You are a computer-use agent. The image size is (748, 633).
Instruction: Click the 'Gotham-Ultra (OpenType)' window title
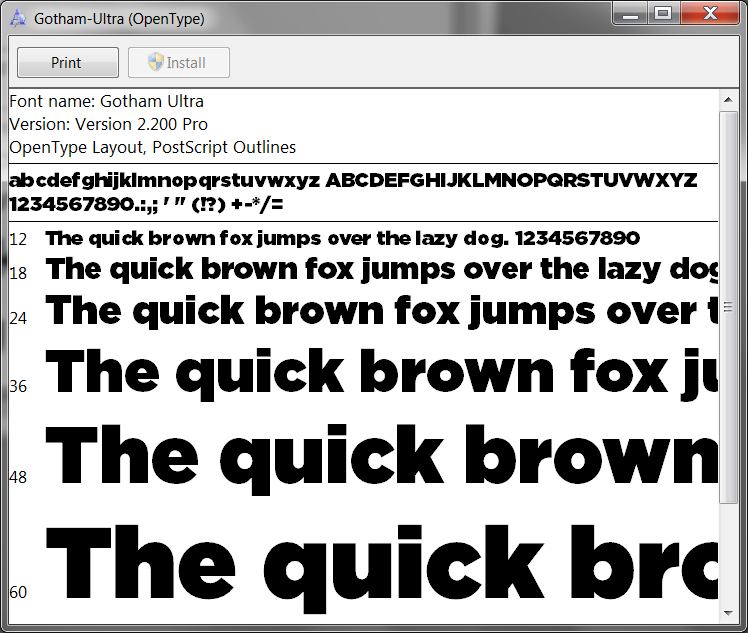pyautogui.click(x=119, y=19)
